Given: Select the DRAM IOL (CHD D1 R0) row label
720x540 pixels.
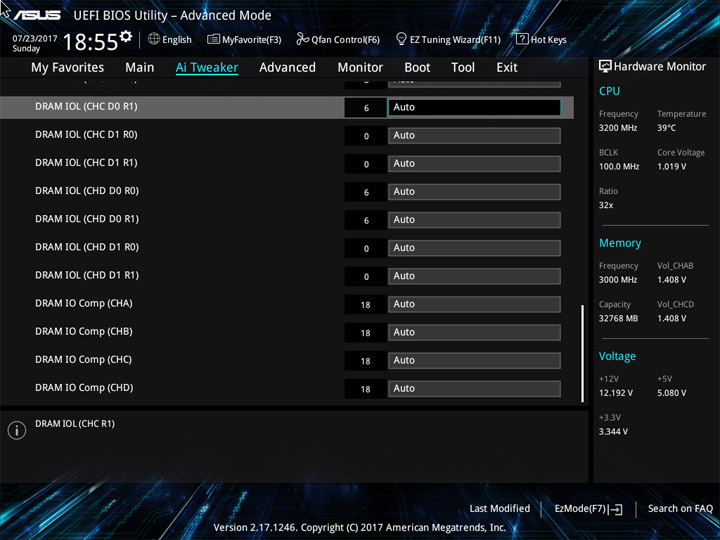Looking at the screenshot, I should click(x=87, y=247).
